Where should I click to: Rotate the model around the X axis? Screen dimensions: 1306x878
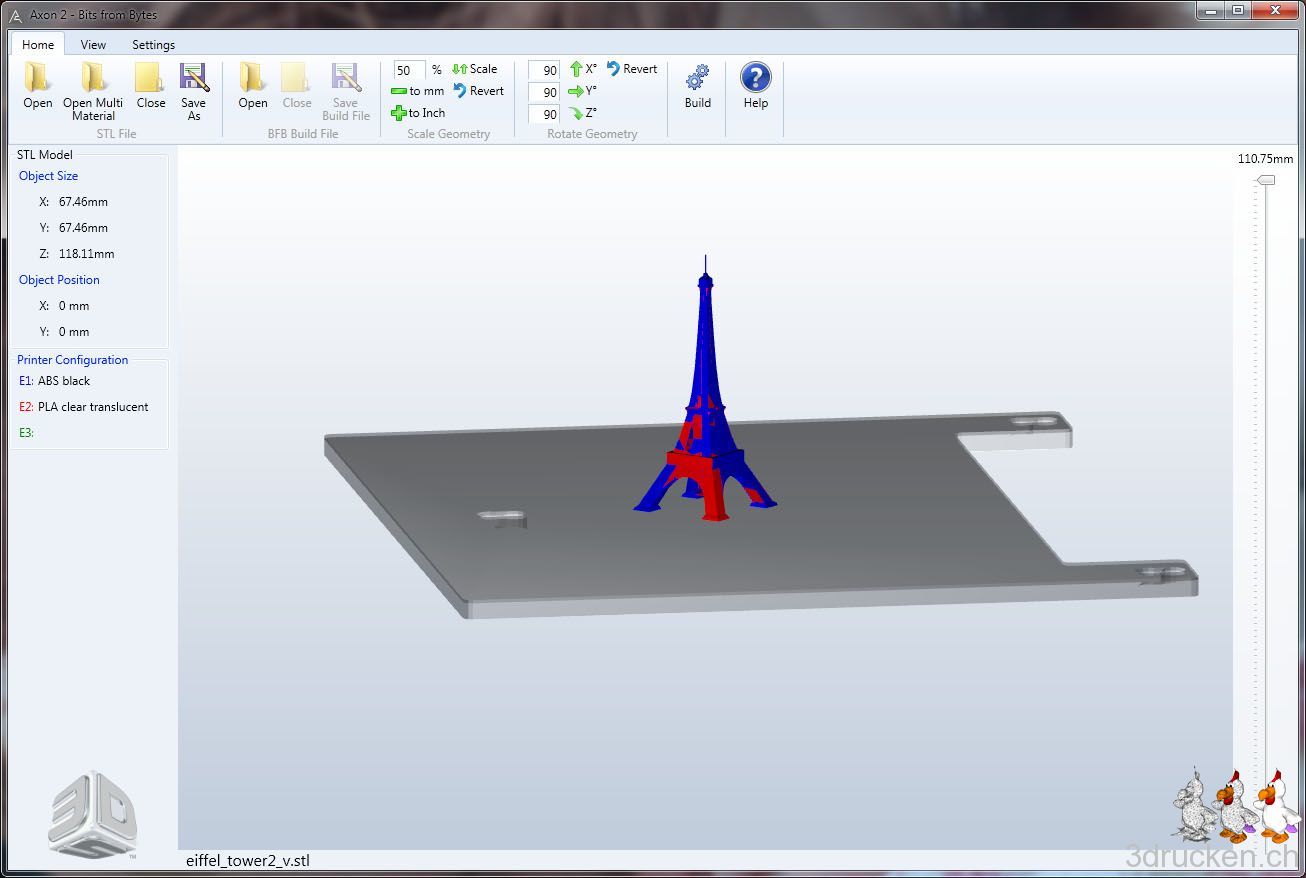[x=583, y=69]
